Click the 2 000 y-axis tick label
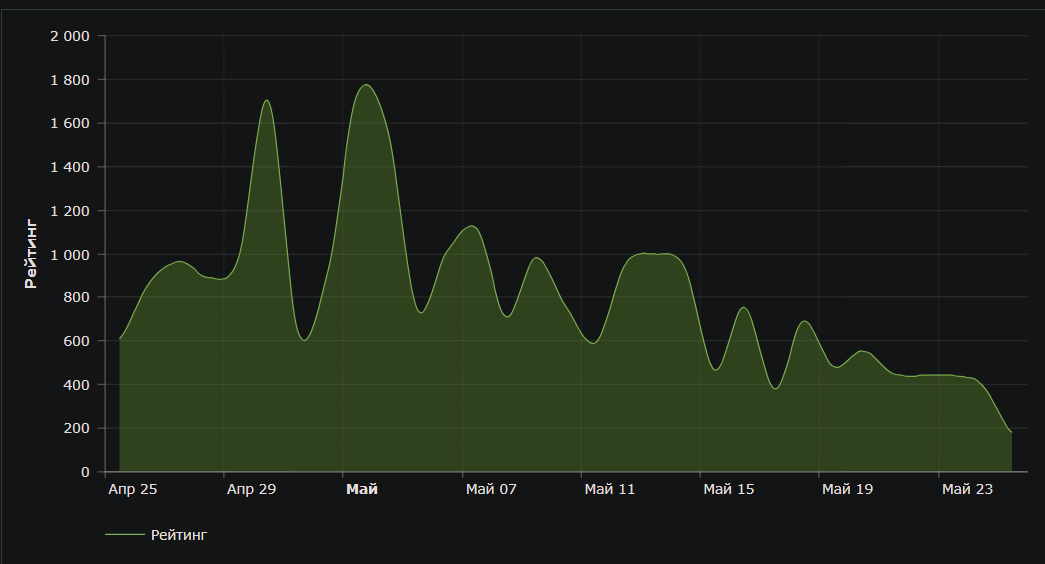The height and width of the screenshot is (564, 1045). (x=70, y=36)
